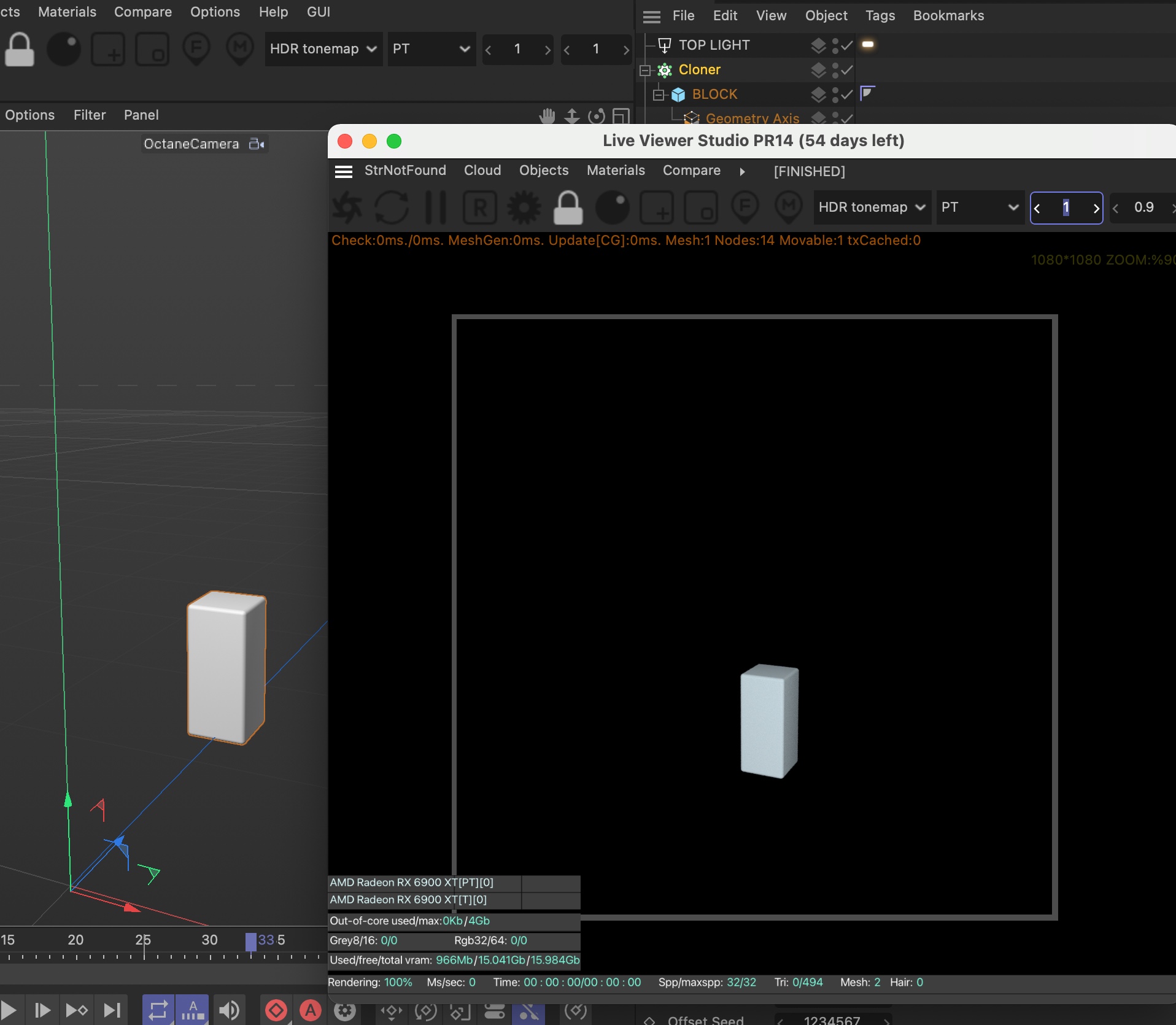
Task: Click the R reset icon in Live Viewer Studio
Action: 480,207
